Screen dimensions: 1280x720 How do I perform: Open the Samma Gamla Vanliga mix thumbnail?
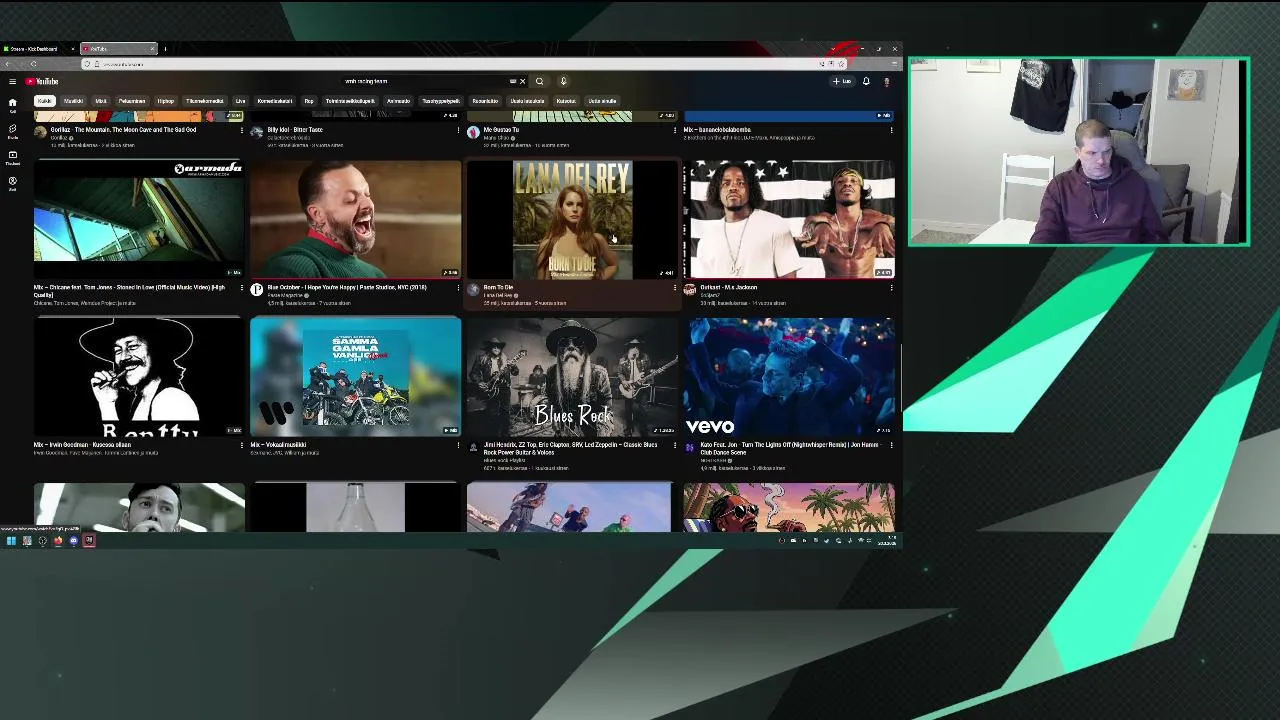(356, 376)
